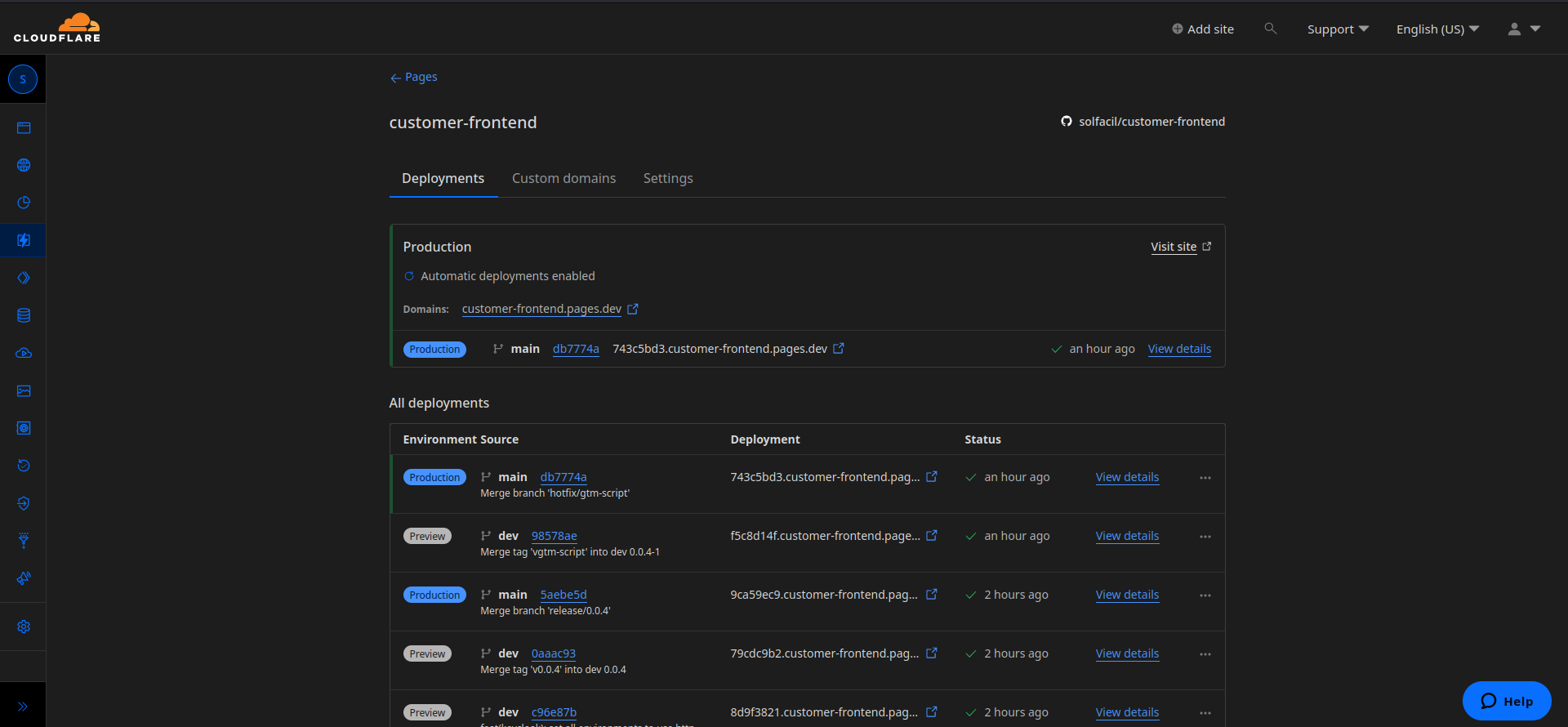Open the pie chart analytics sidebar icon
This screenshot has height=727, width=1568.
click(x=24, y=203)
